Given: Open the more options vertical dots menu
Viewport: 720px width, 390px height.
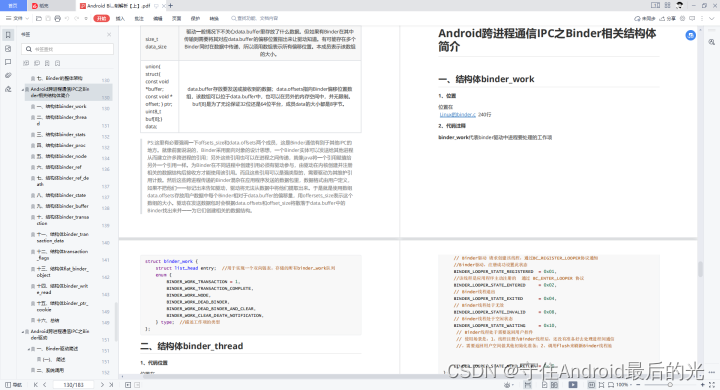Looking at the screenshot, I should [702, 18].
